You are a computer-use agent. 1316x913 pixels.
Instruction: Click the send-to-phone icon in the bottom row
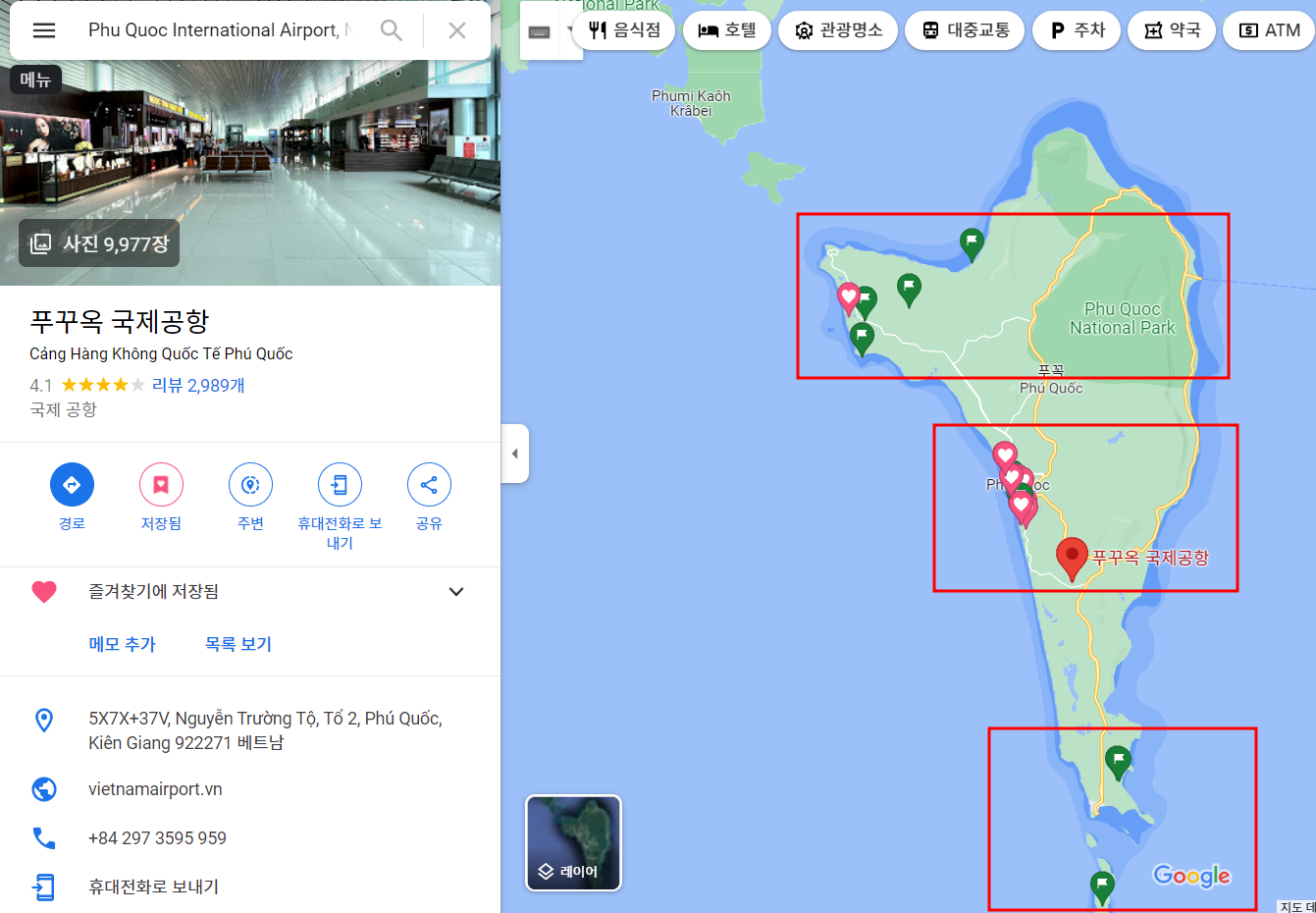pos(44,887)
